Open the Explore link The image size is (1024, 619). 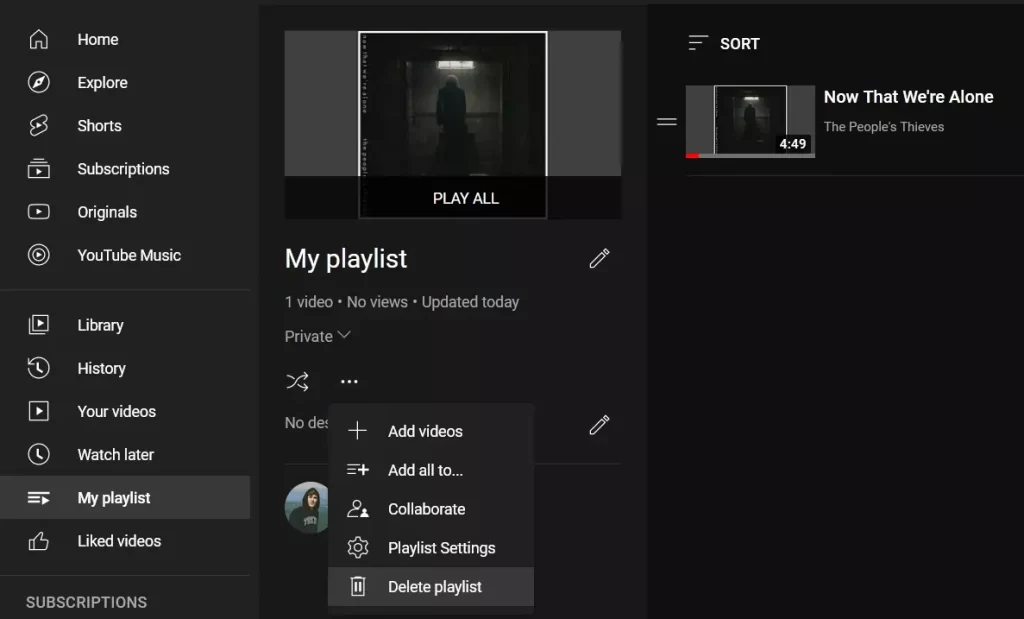pos(103,82)
